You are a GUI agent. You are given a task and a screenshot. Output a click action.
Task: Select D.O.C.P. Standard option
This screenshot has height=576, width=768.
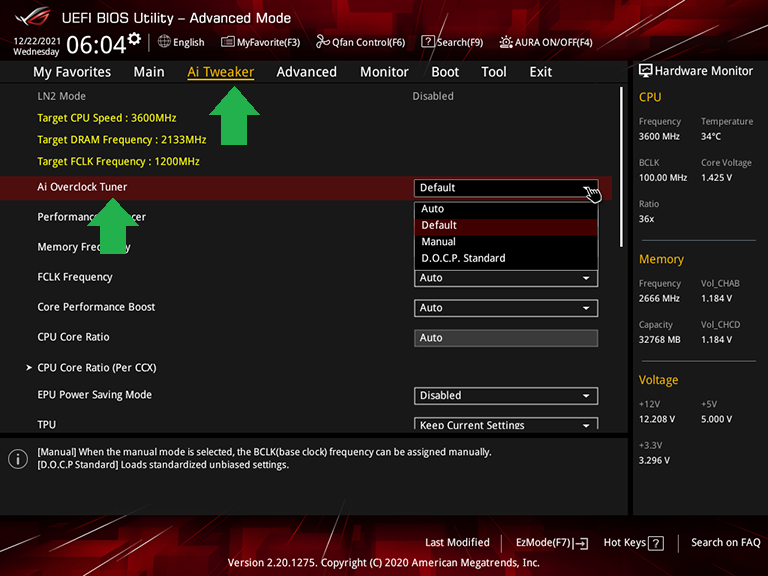pyautogui.click(x=506, y=259)
